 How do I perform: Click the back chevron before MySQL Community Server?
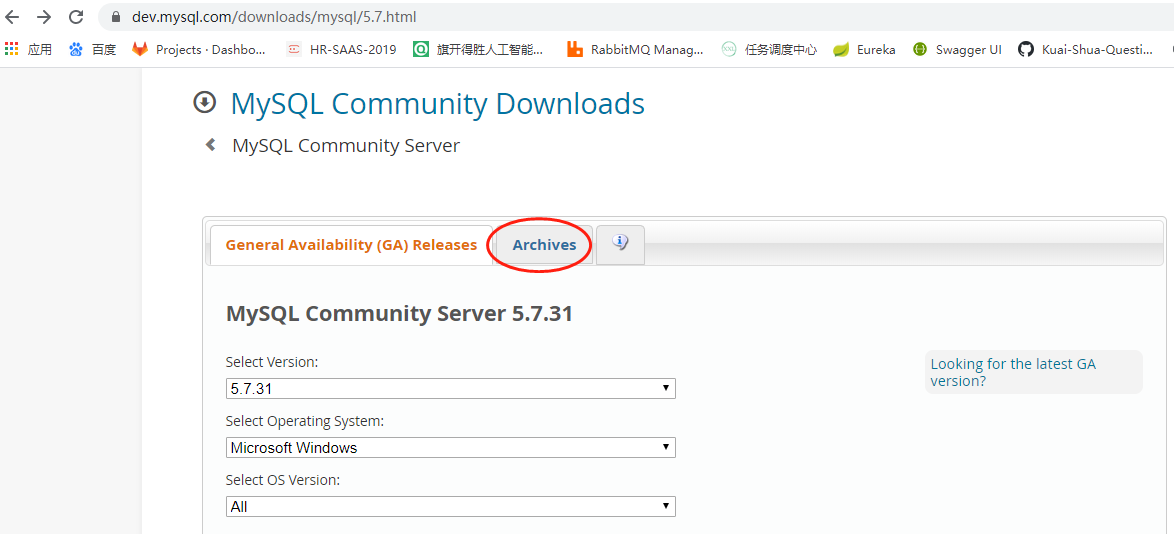210,145
